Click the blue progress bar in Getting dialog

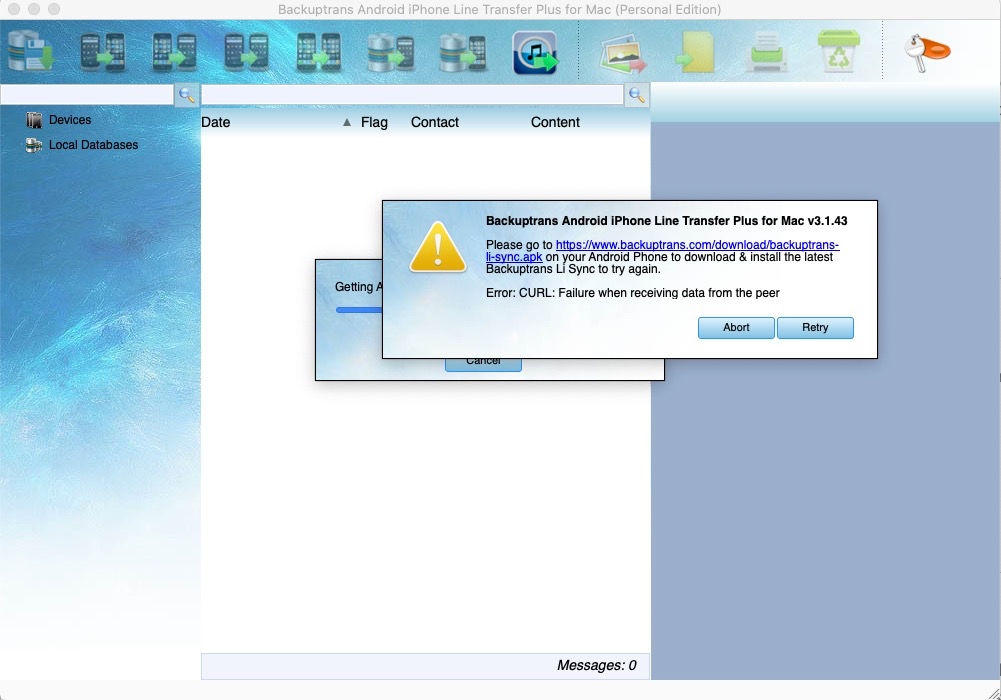tap(359, 310)
